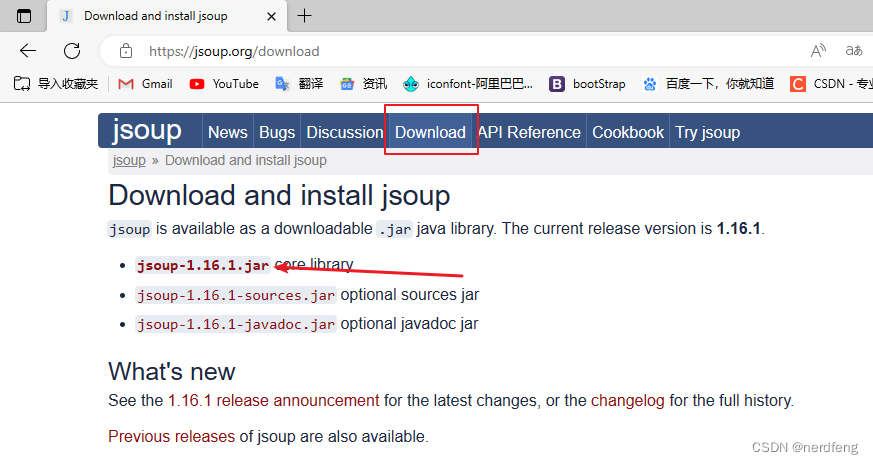
Task: Open the changelog link
Action: pos(627,400)
